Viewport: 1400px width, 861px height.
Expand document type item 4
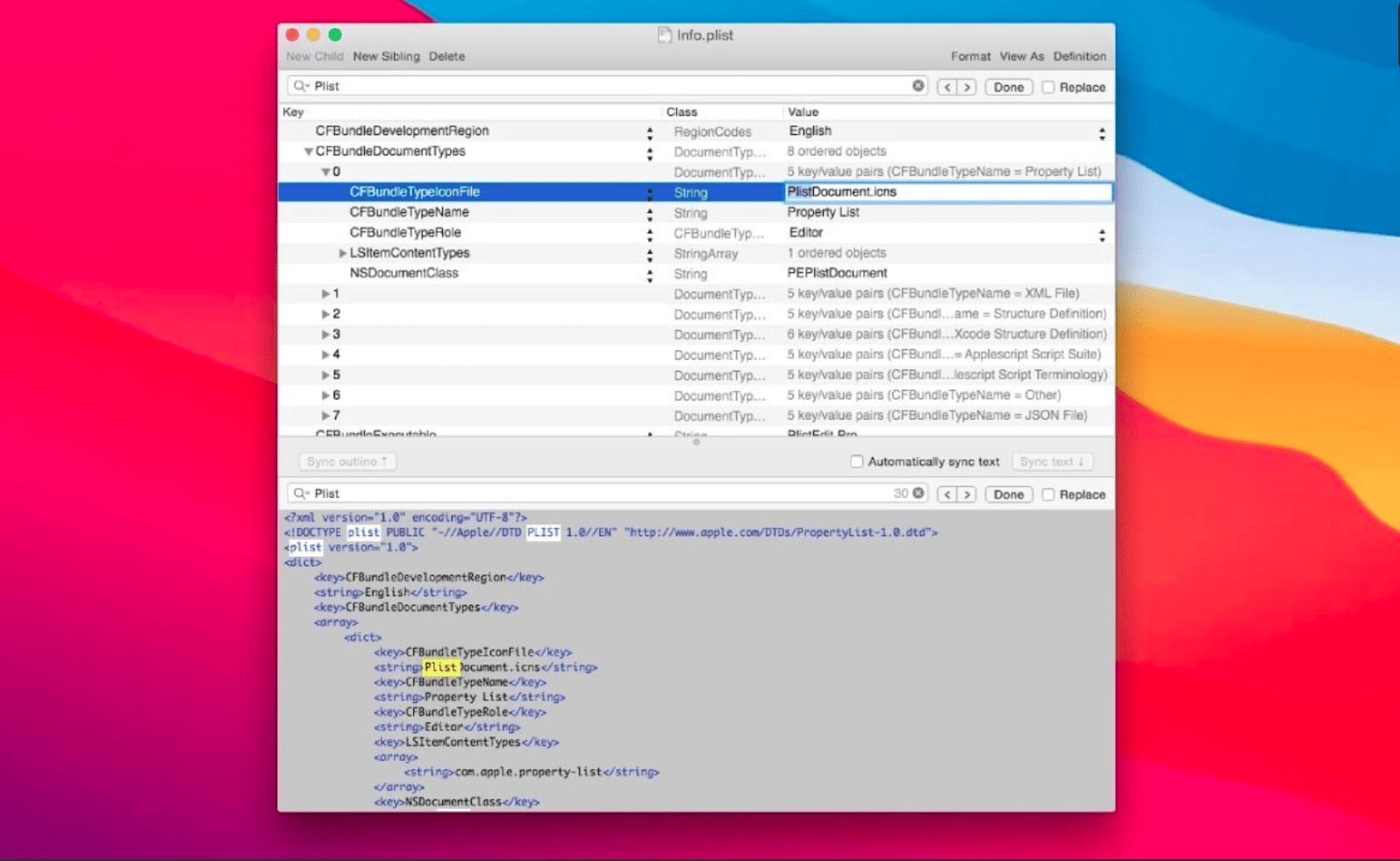coord(325,354)
